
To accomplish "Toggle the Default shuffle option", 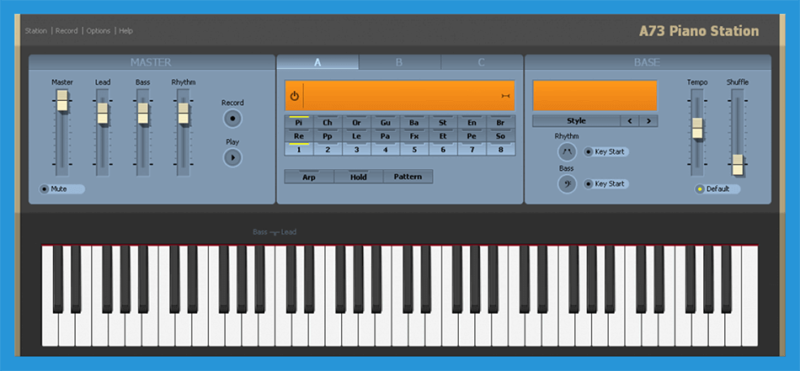I will pos(717,189).
